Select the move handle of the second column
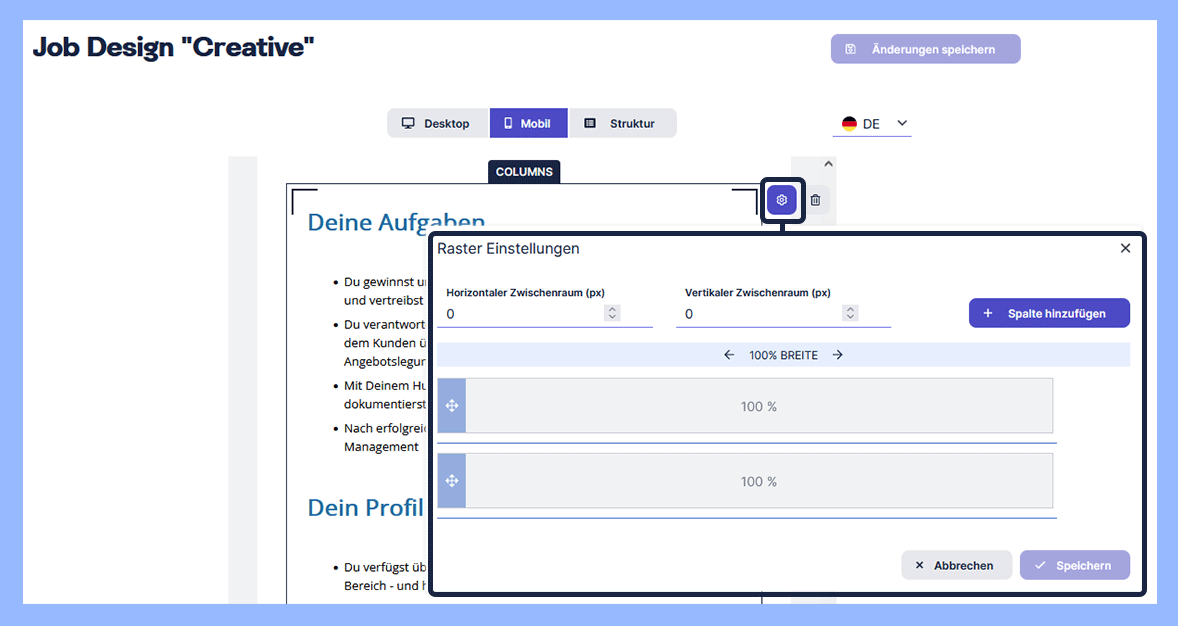Screen dimensions: 1178x626 (451, 480)
